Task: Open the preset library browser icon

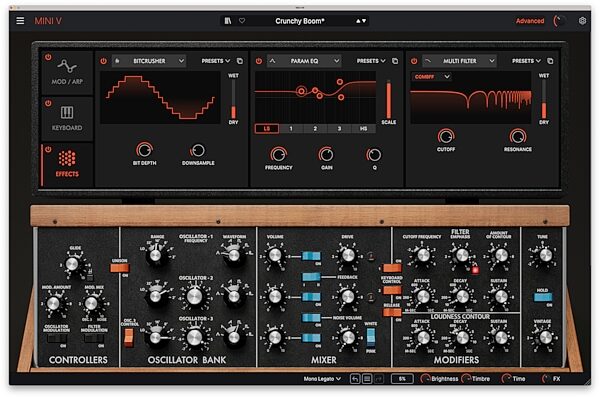Action: point(228,21)
